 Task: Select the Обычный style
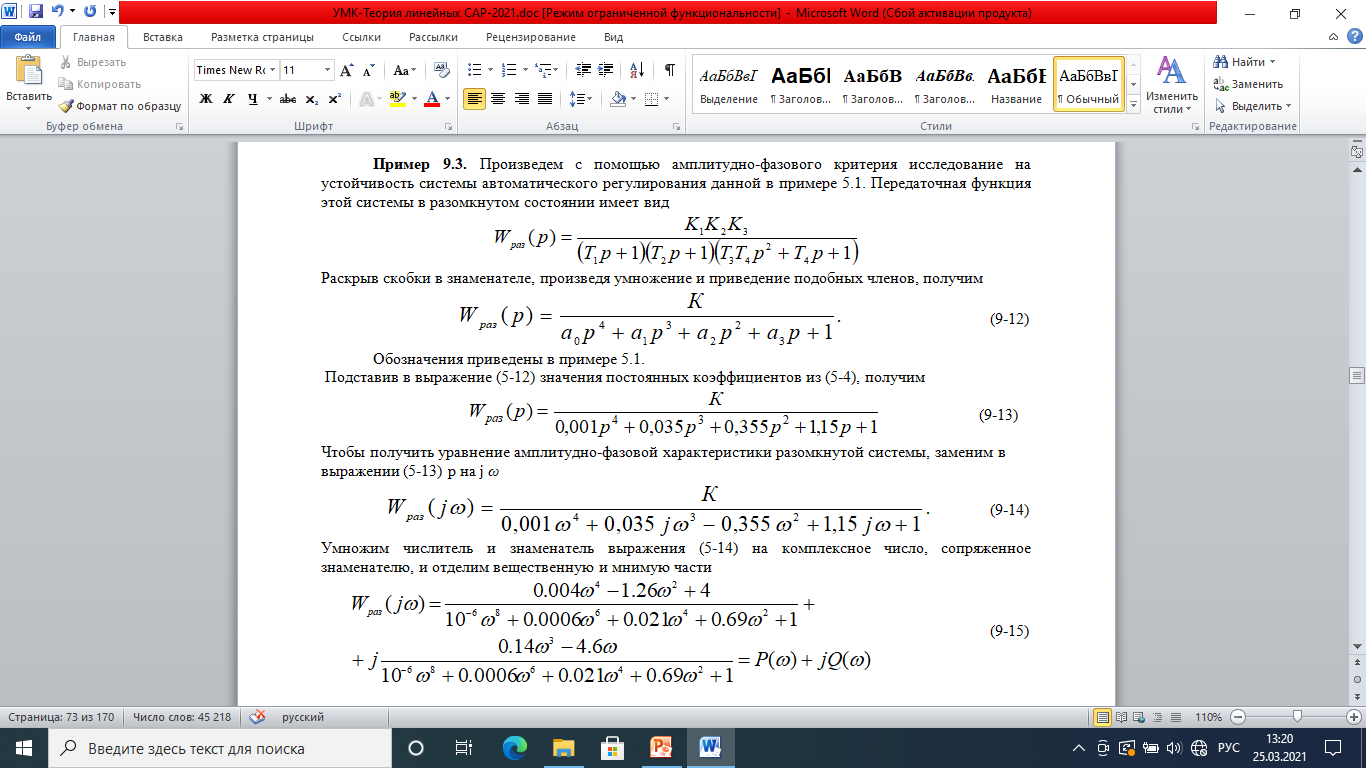1089,84
